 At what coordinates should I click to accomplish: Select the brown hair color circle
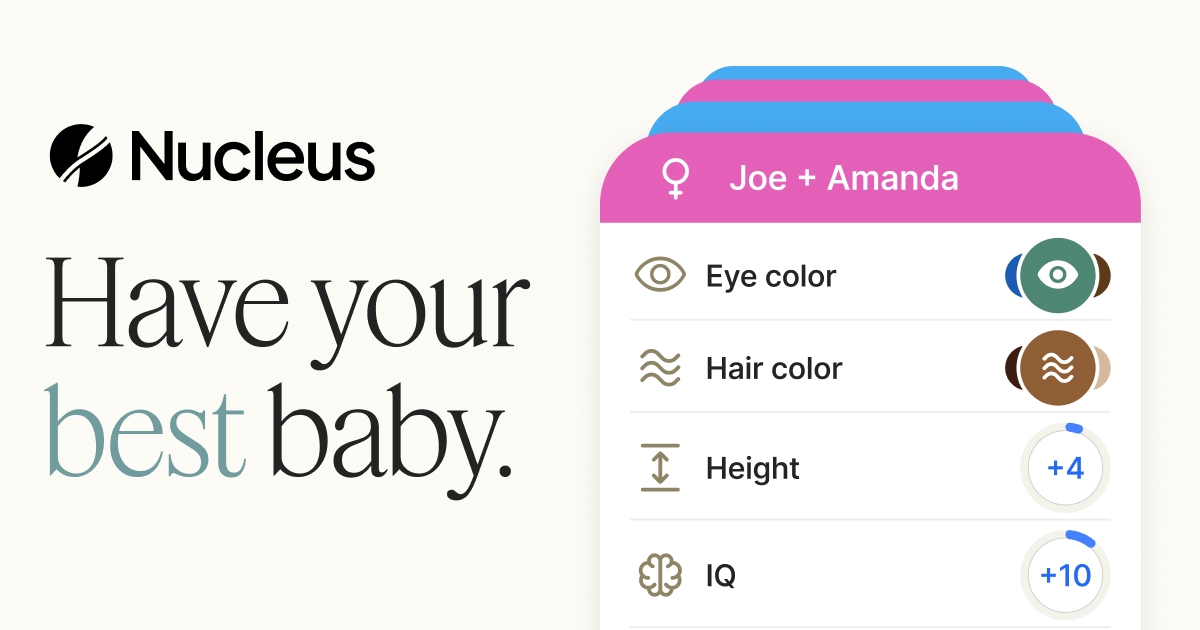pos(1058,368)
